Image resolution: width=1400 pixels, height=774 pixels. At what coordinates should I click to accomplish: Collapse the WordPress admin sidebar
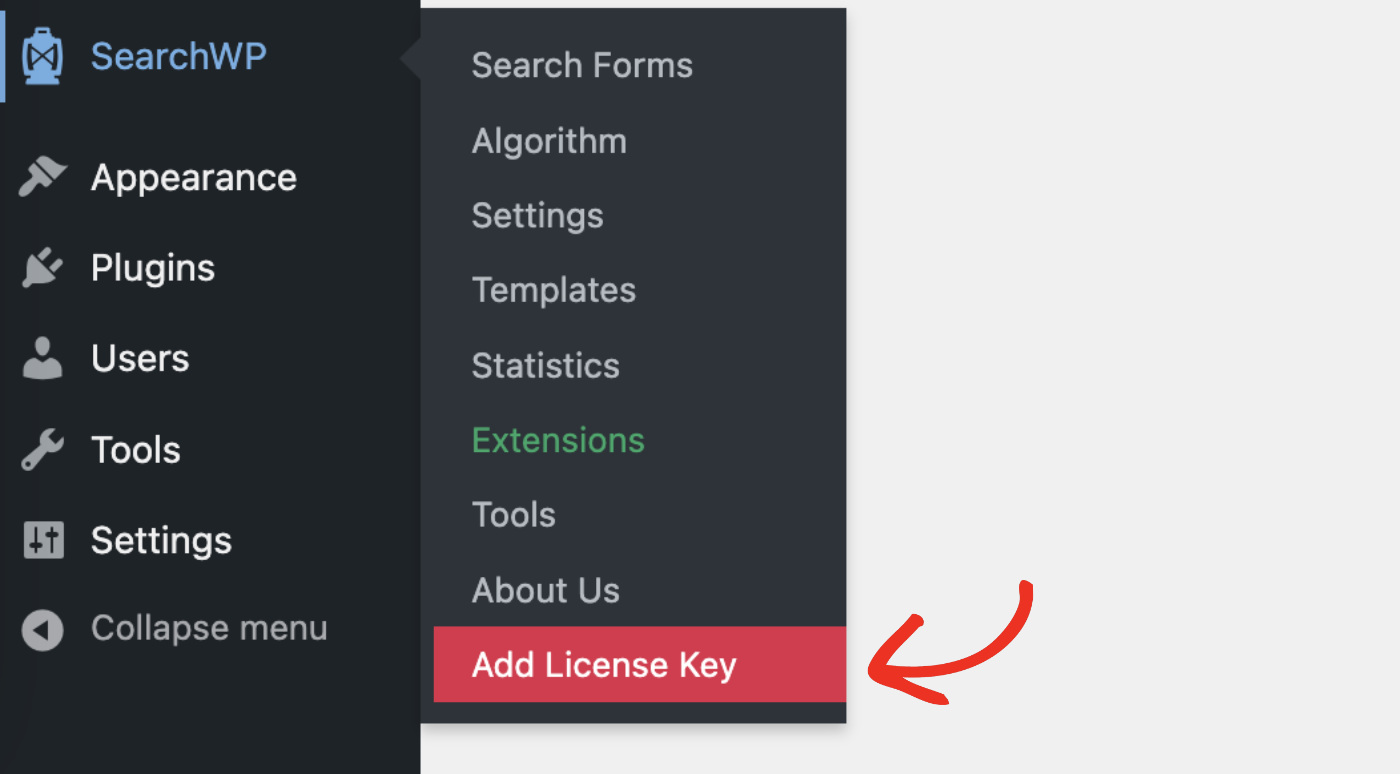pyautogui.click(x=208, y=629)
